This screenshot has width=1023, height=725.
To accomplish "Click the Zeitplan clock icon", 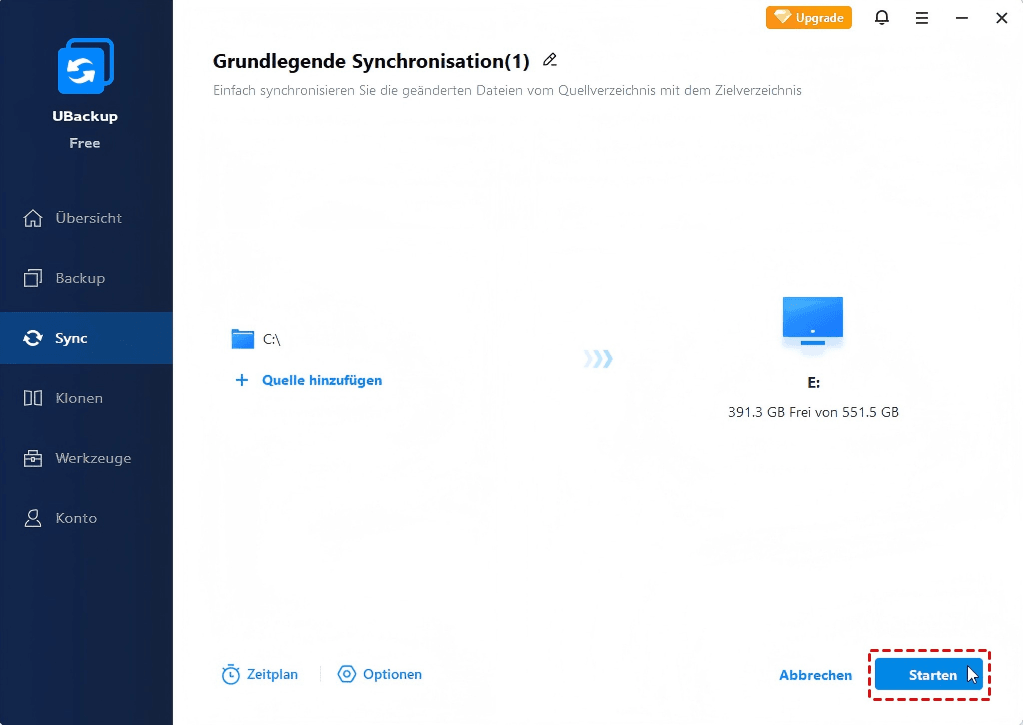I will [231, 675].
